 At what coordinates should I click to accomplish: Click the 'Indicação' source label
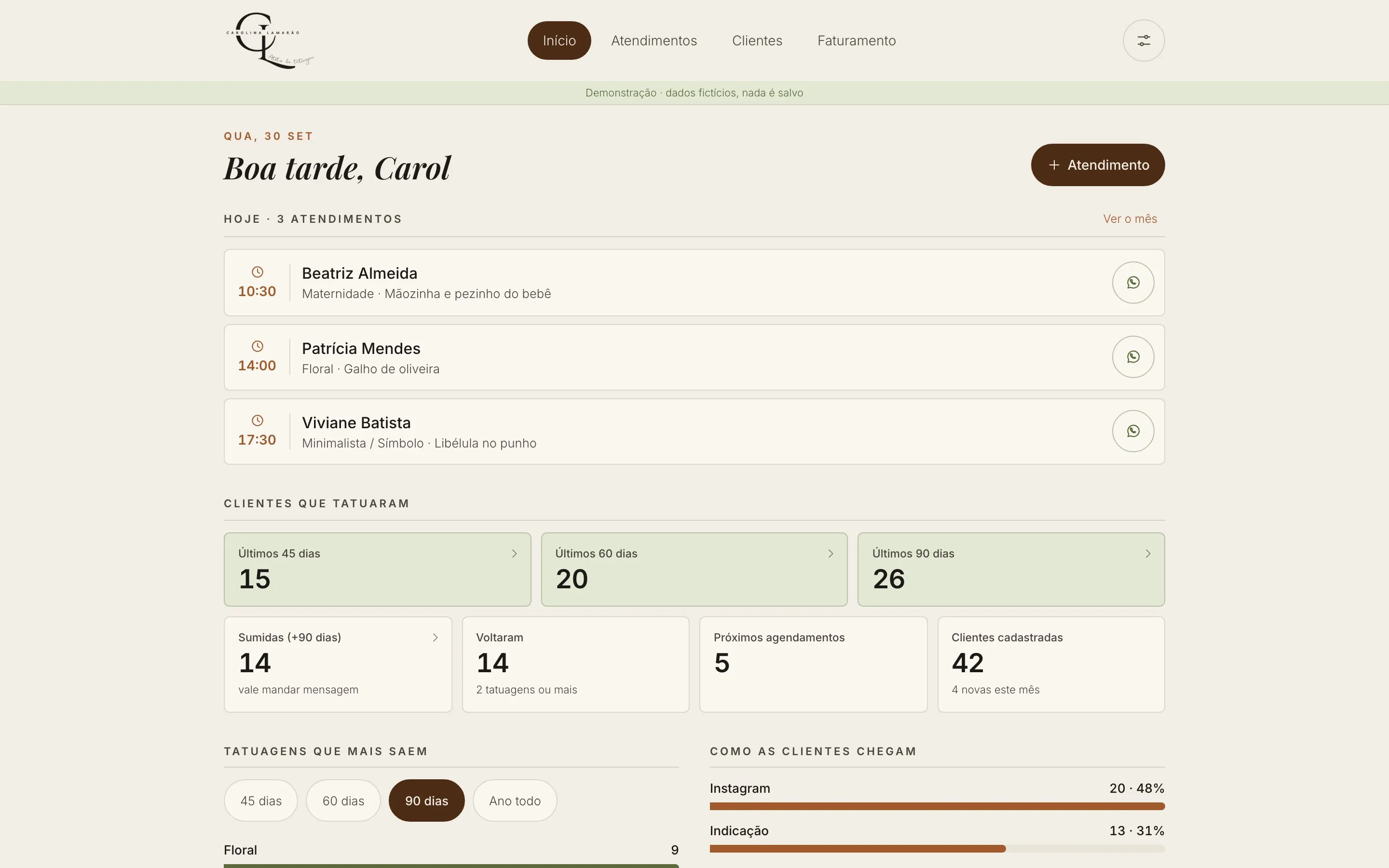[x=739, y=831]
